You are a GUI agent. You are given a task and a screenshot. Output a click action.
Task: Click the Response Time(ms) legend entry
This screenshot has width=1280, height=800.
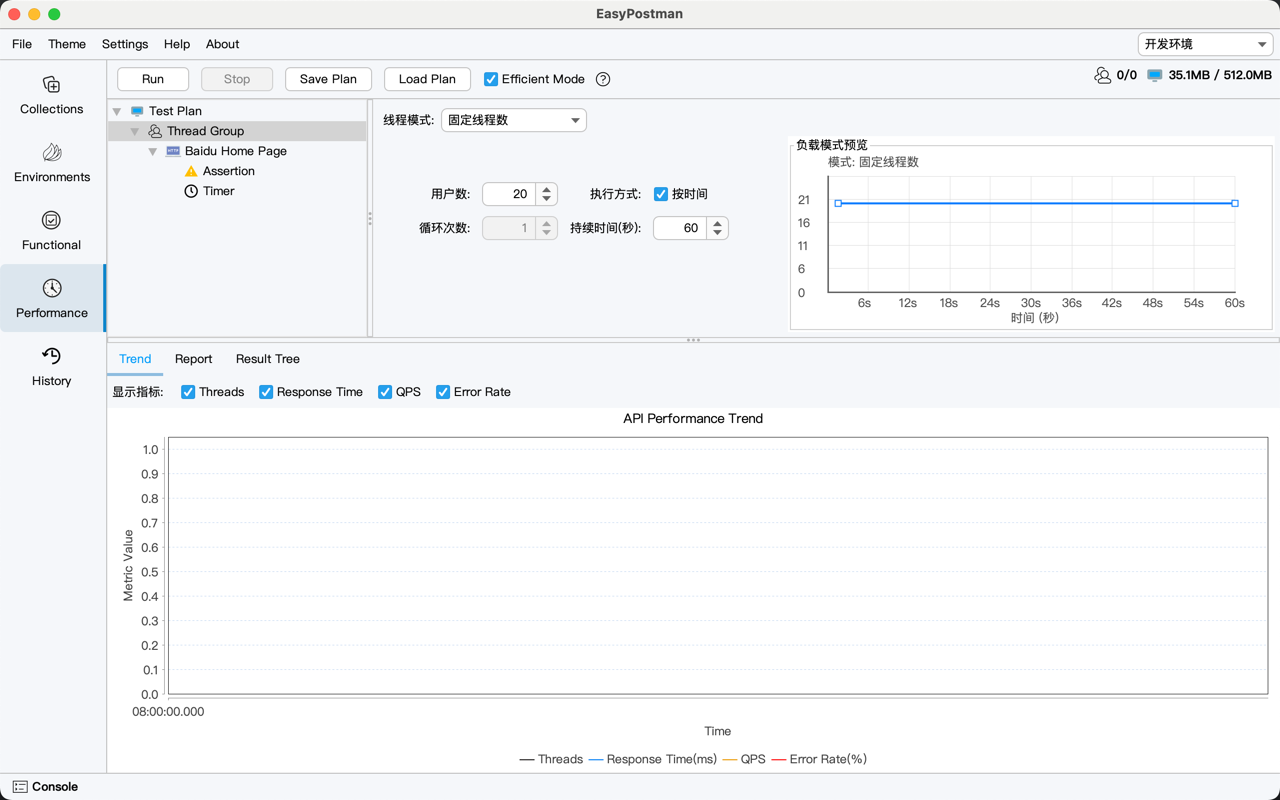(653, 759)
